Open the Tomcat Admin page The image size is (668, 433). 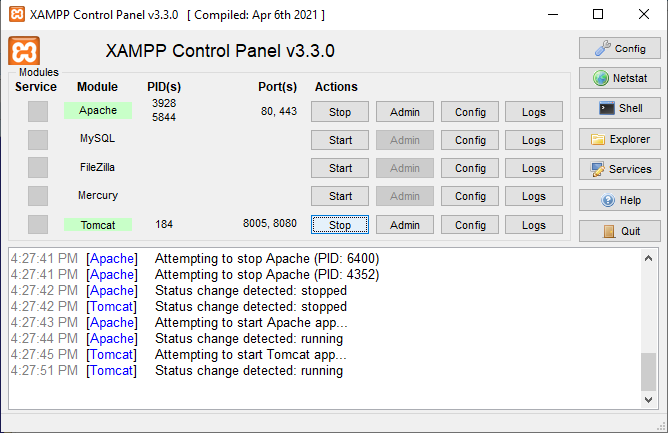[x=405, y=225]
